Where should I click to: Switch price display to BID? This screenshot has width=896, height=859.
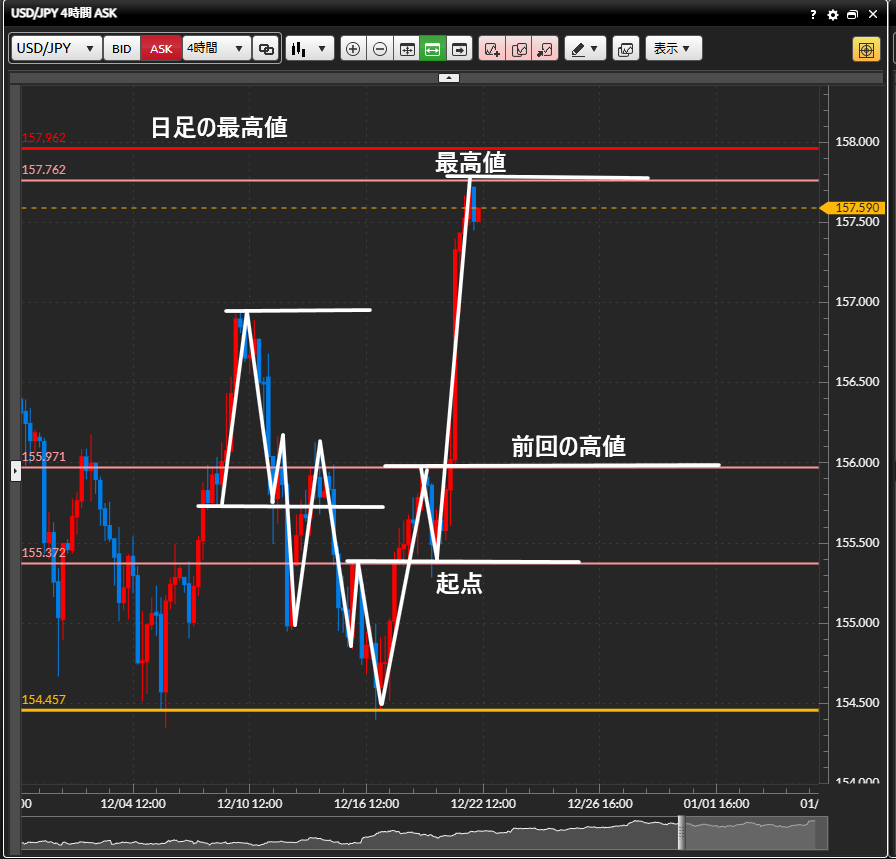121,49
